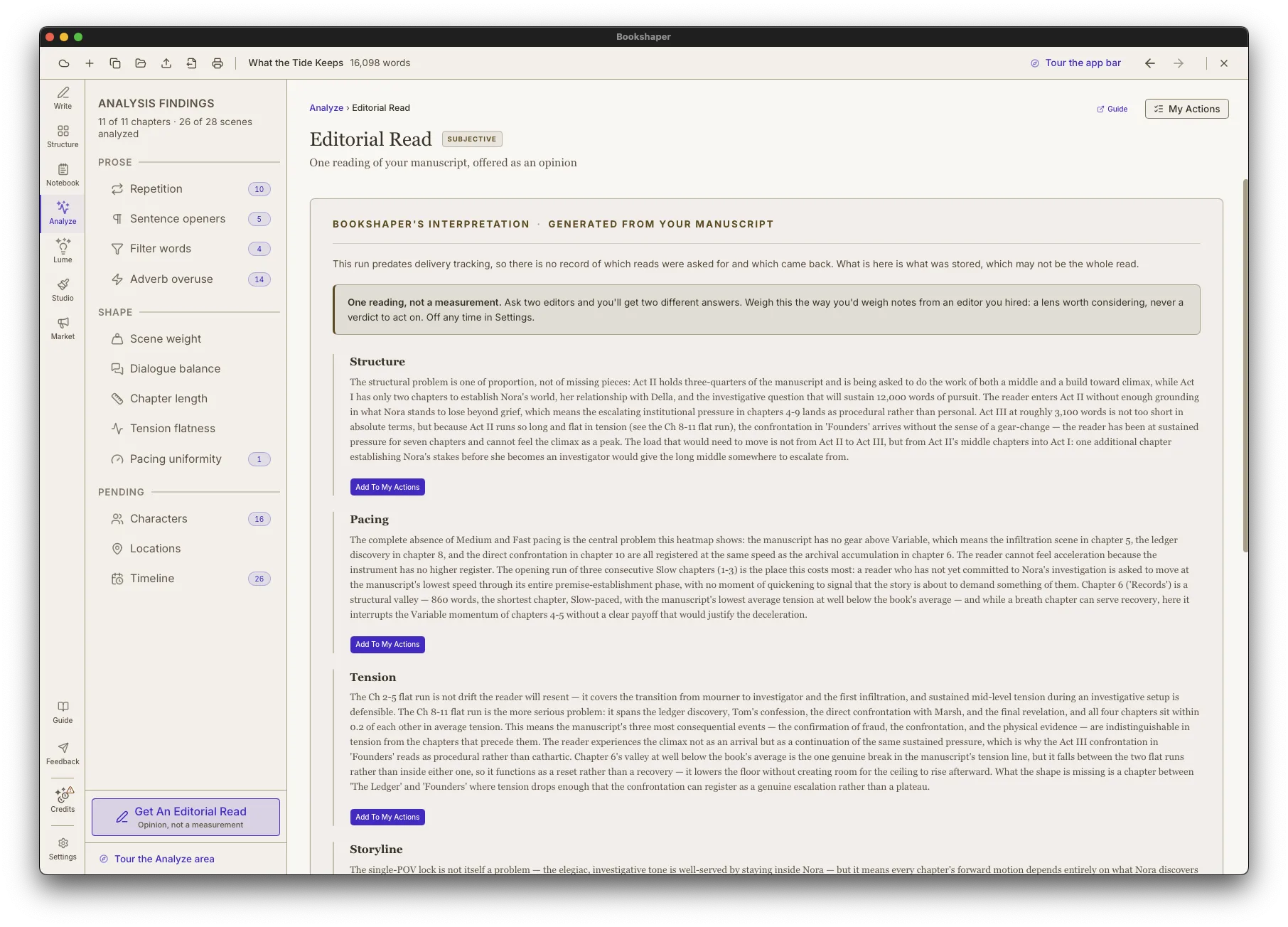Open Settings from the sidebar
The height and width of the screenshot is (927, 1288).
(63, 849)
